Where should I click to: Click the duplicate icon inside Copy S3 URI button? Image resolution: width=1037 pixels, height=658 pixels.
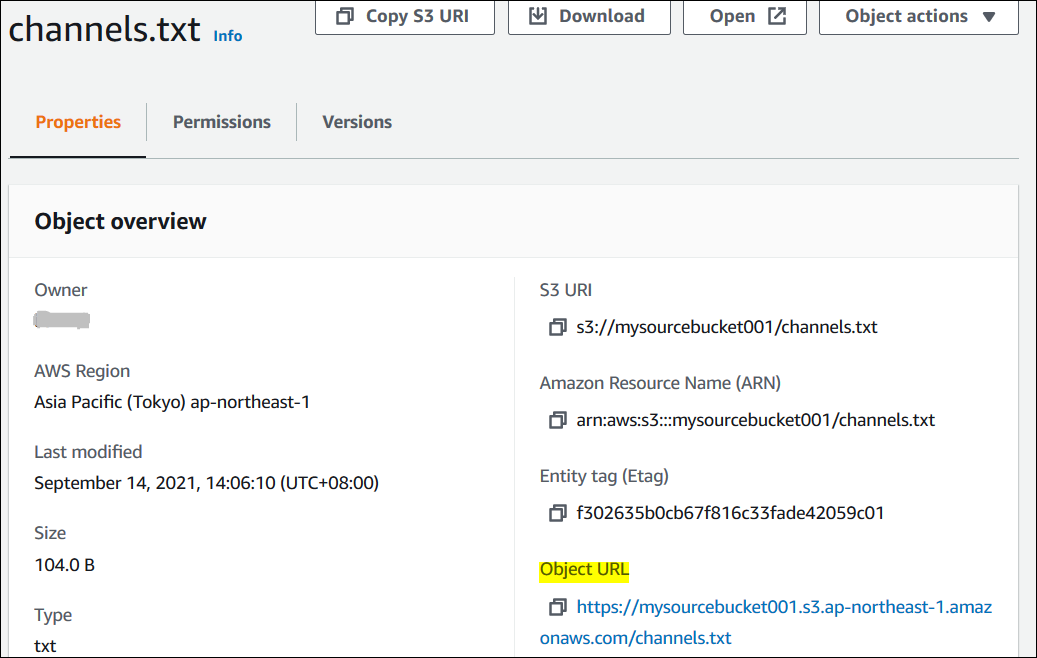(x=344, y=16)
